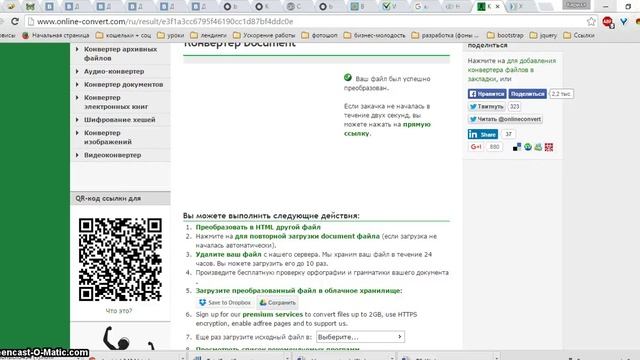Expand Конвертер изображений menu item

(108, 137)
